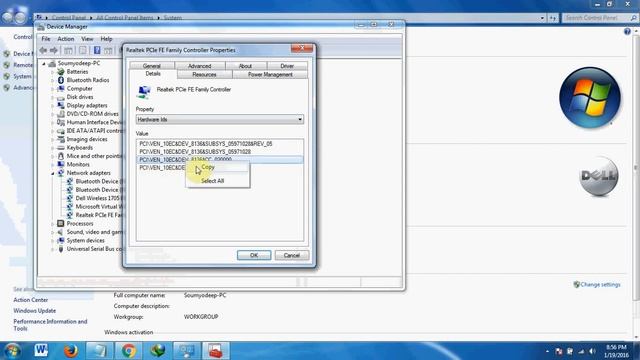
Task: Open Firefox from the taskbar
Action: point(70,350)
